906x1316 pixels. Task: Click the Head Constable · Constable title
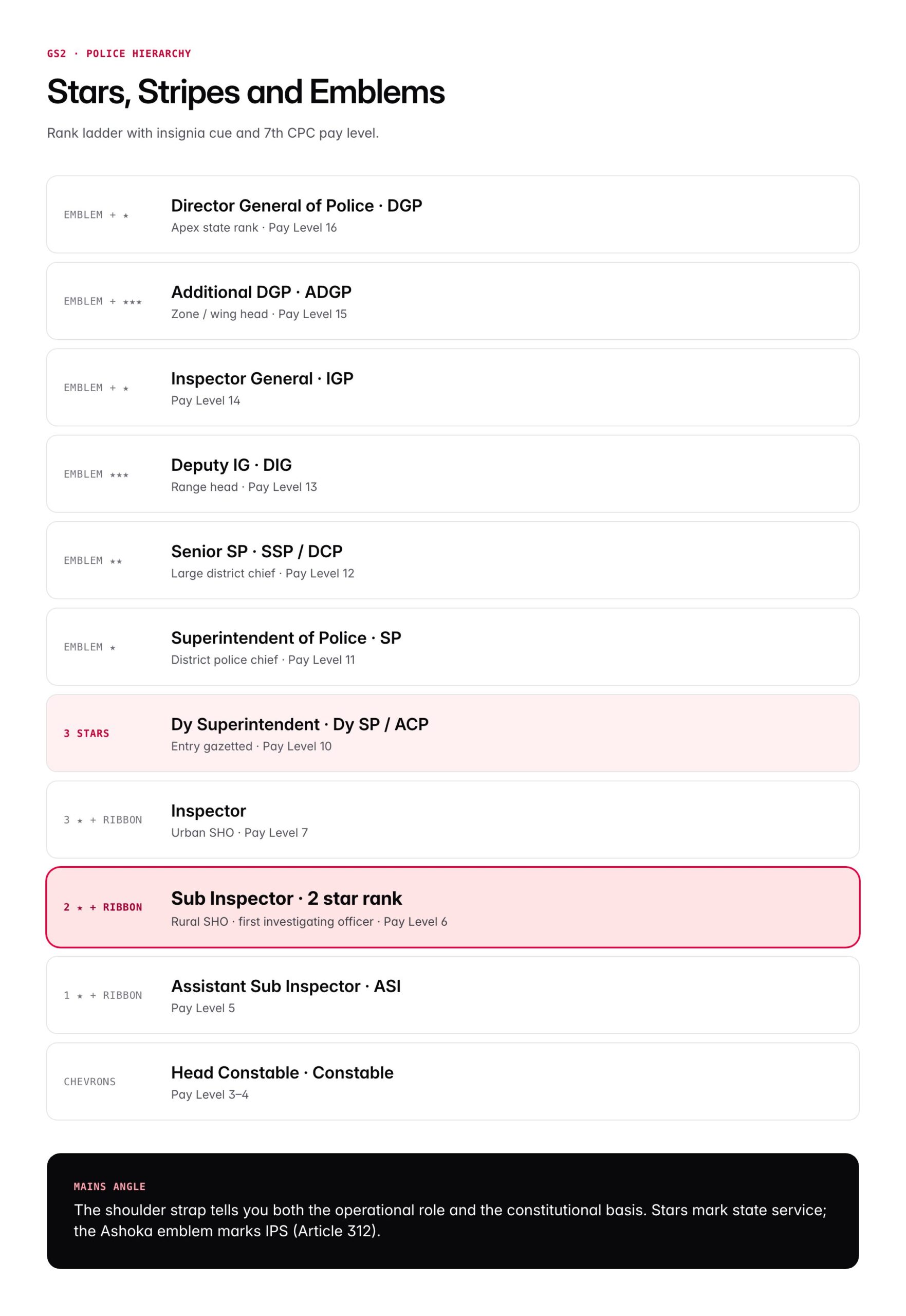point(282,1072)
